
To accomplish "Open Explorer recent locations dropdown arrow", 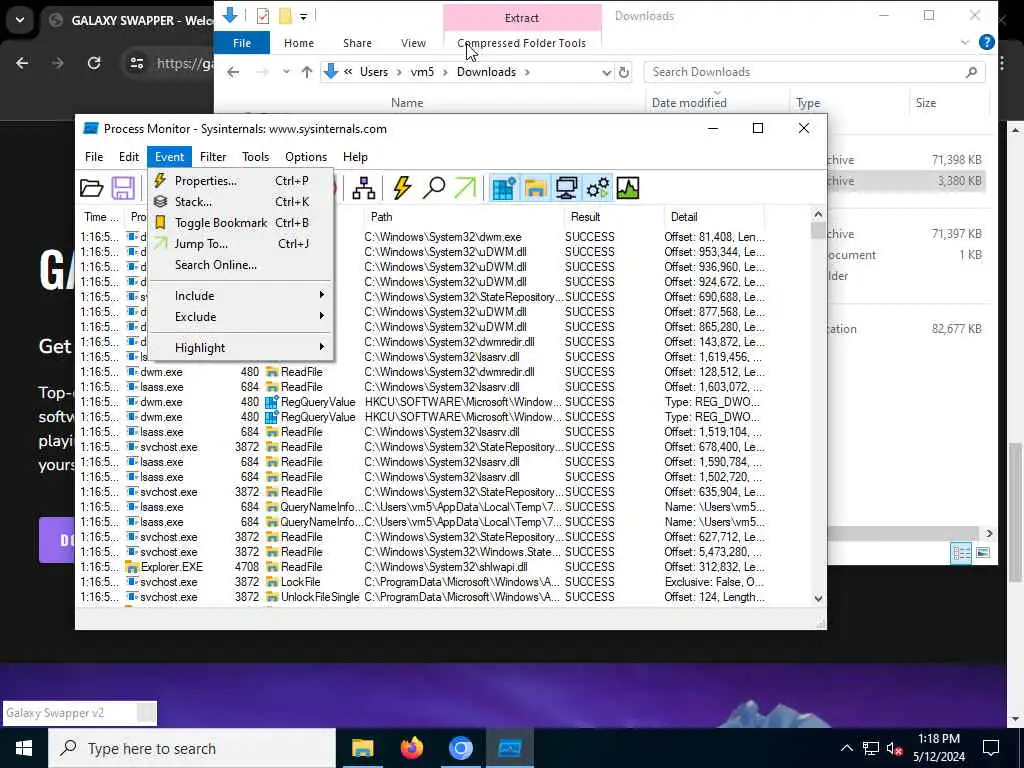I will pyautogui.click(x=286, y=72).
